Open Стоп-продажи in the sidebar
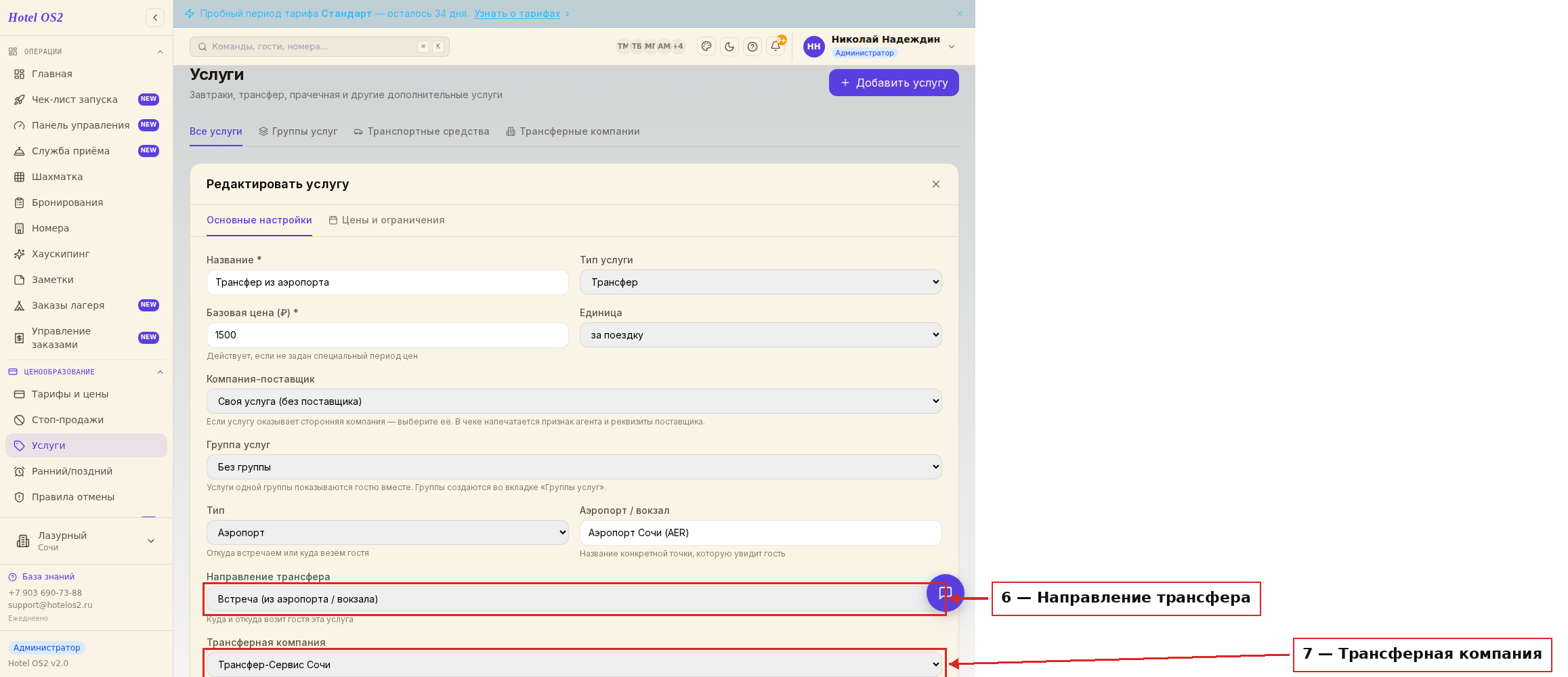 (x=86, y=420)
